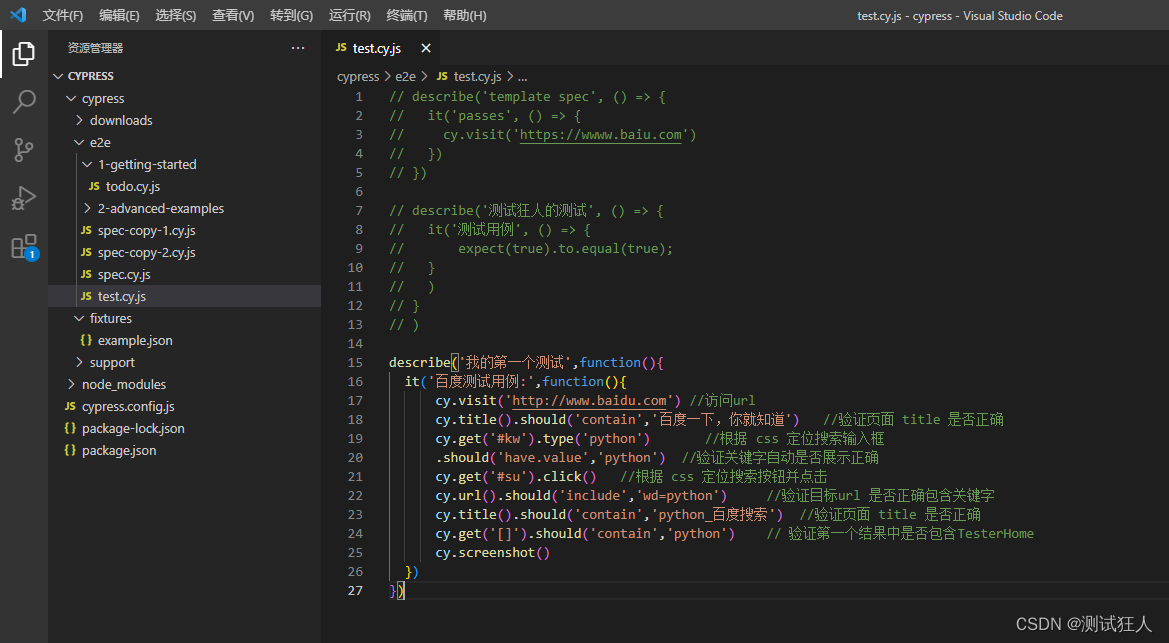This screenshot has height=643, width=1169.
Task: Click the describe keyword on line 15
Action: point(420,363)
